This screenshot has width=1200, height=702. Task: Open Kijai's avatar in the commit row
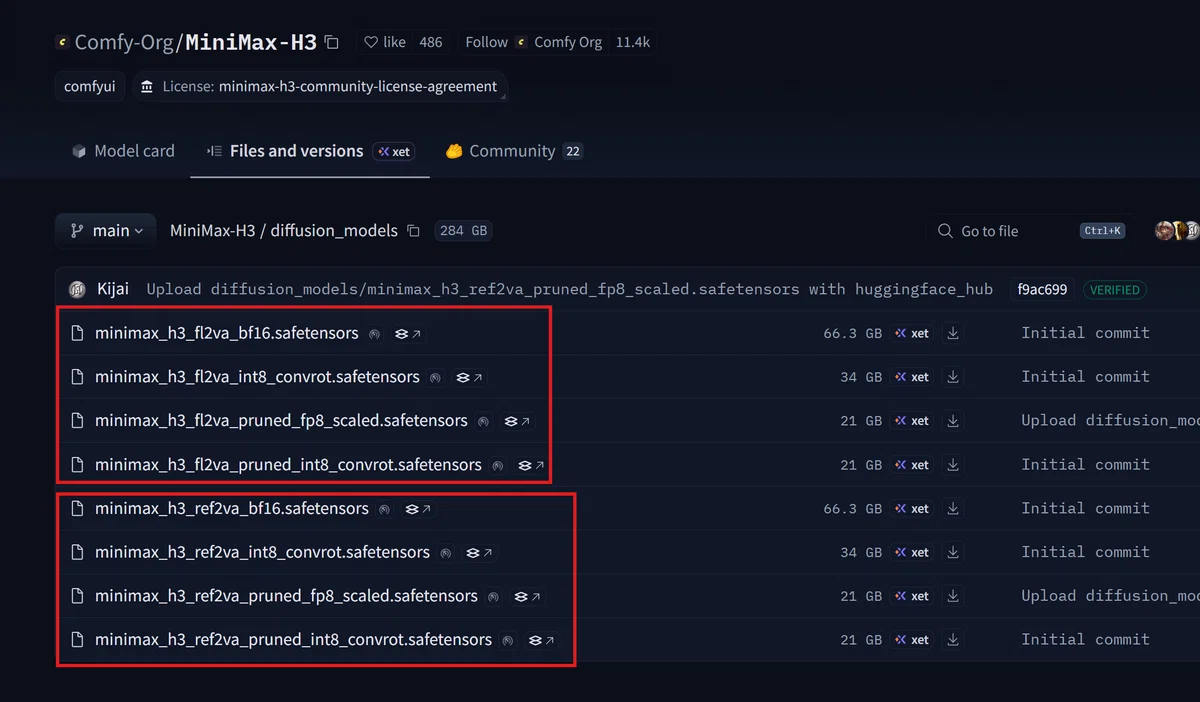pos(78,289)
